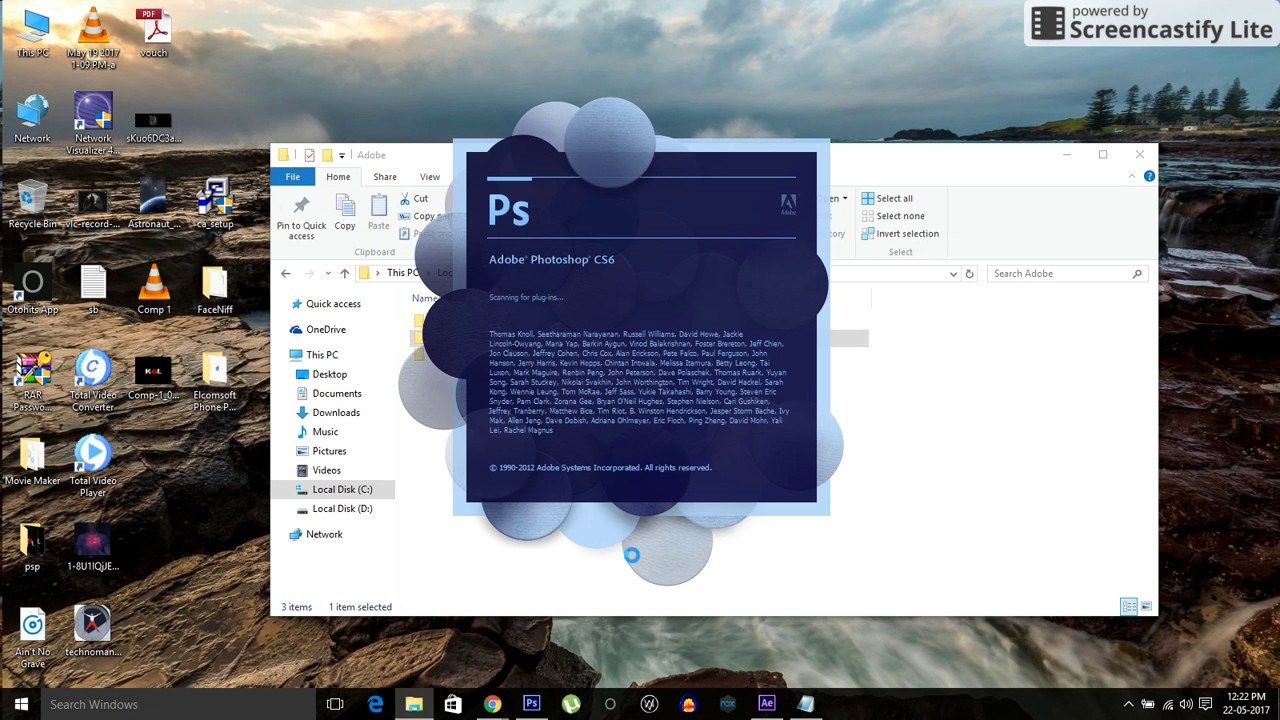Open Documents in navigation pane
This screenshot has width=1280, height=720.
click(x=336, y=393)
